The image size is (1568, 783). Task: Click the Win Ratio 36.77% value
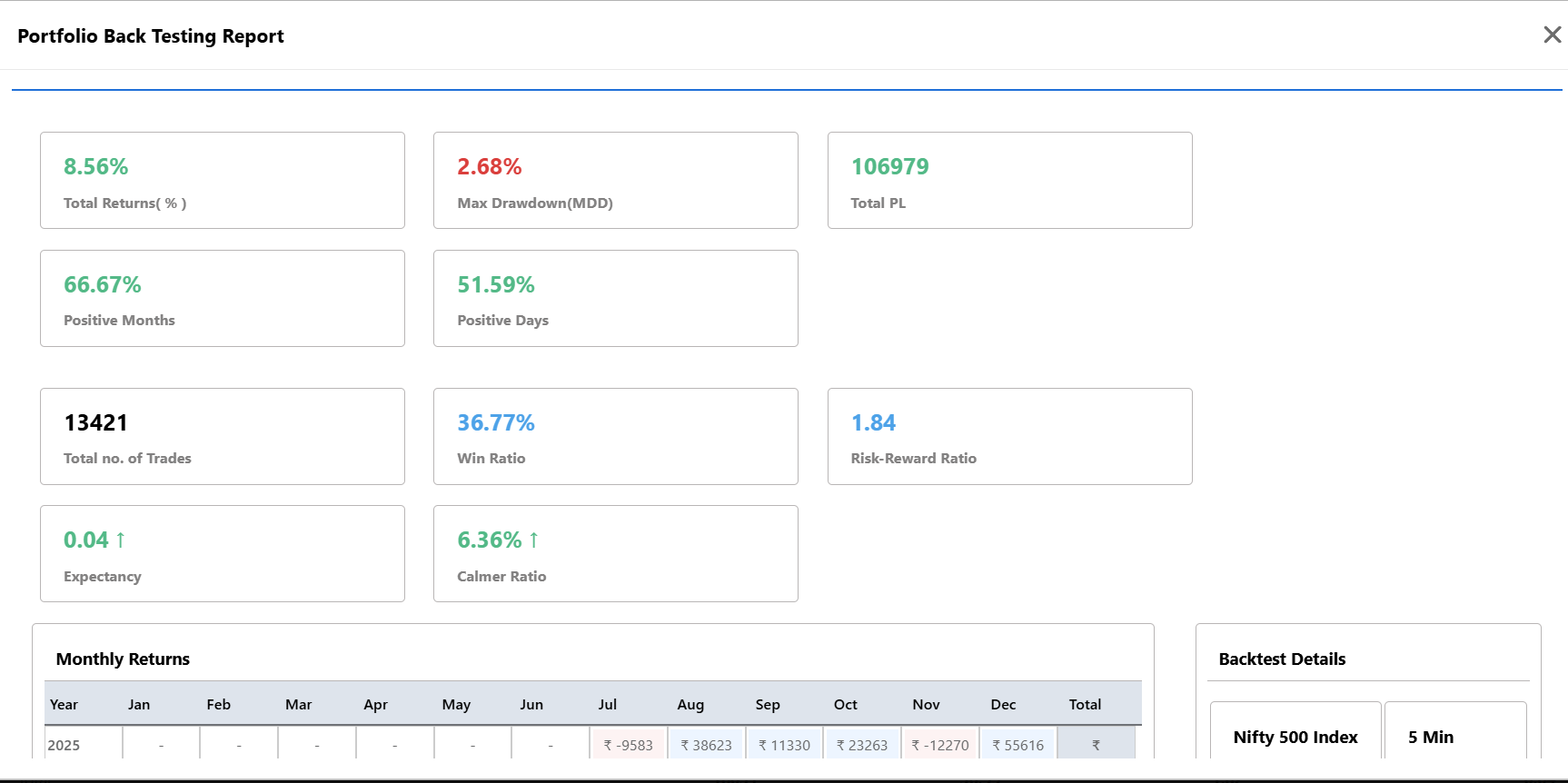tap(496, 422)
